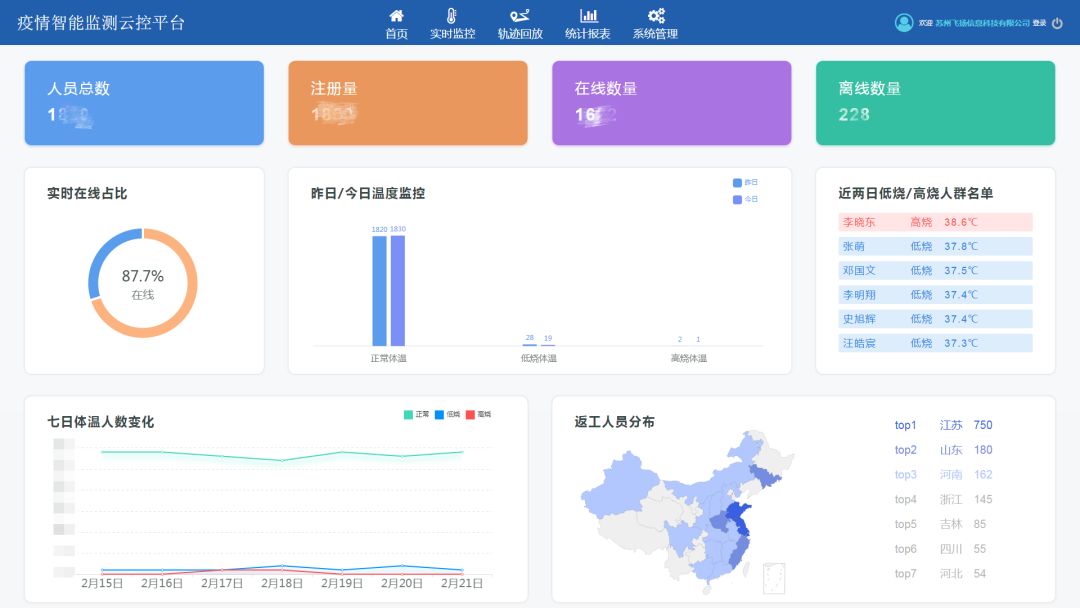Click the small South China Sea inset map
Screen dimensions: 1080x608
point(774,578)
